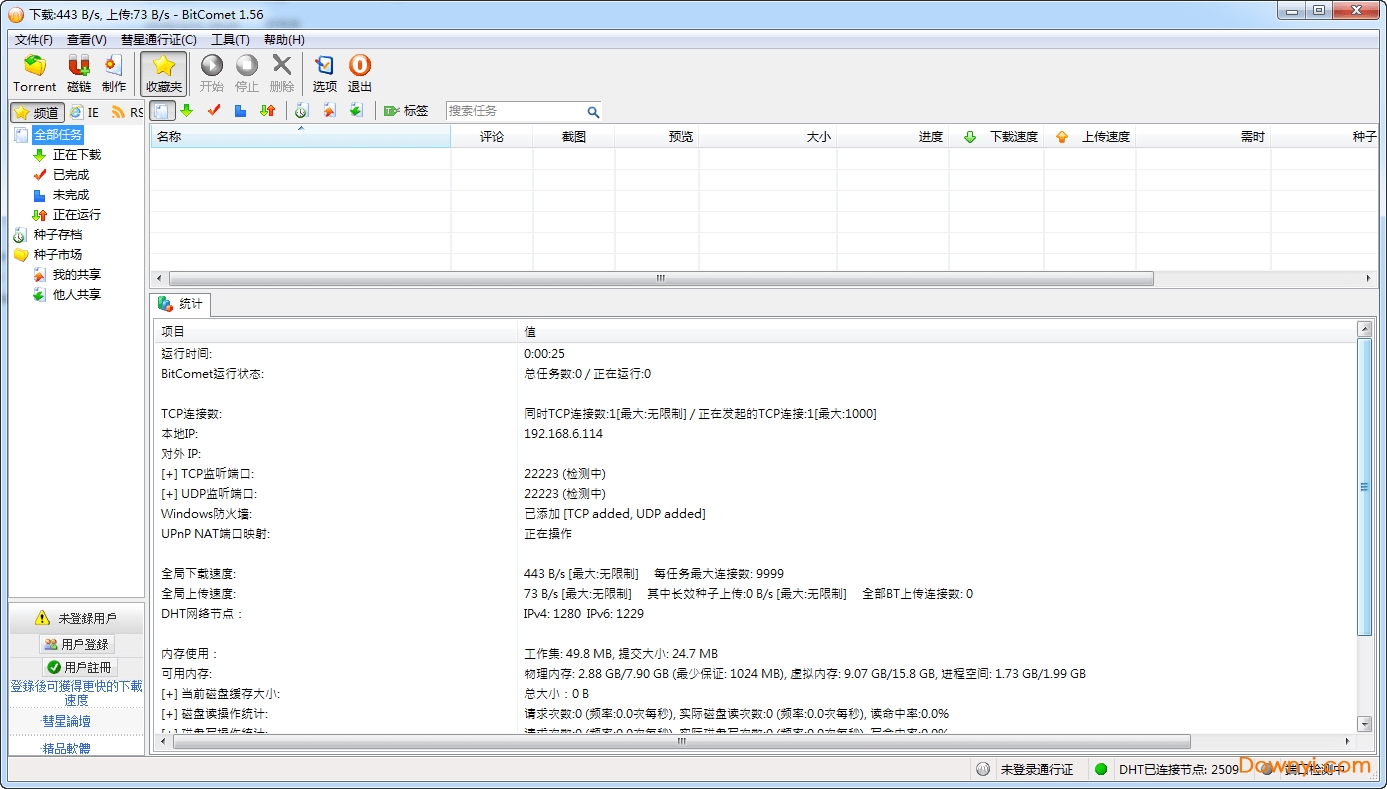Select the red checkmark completed filter icon

click(212, 111)
